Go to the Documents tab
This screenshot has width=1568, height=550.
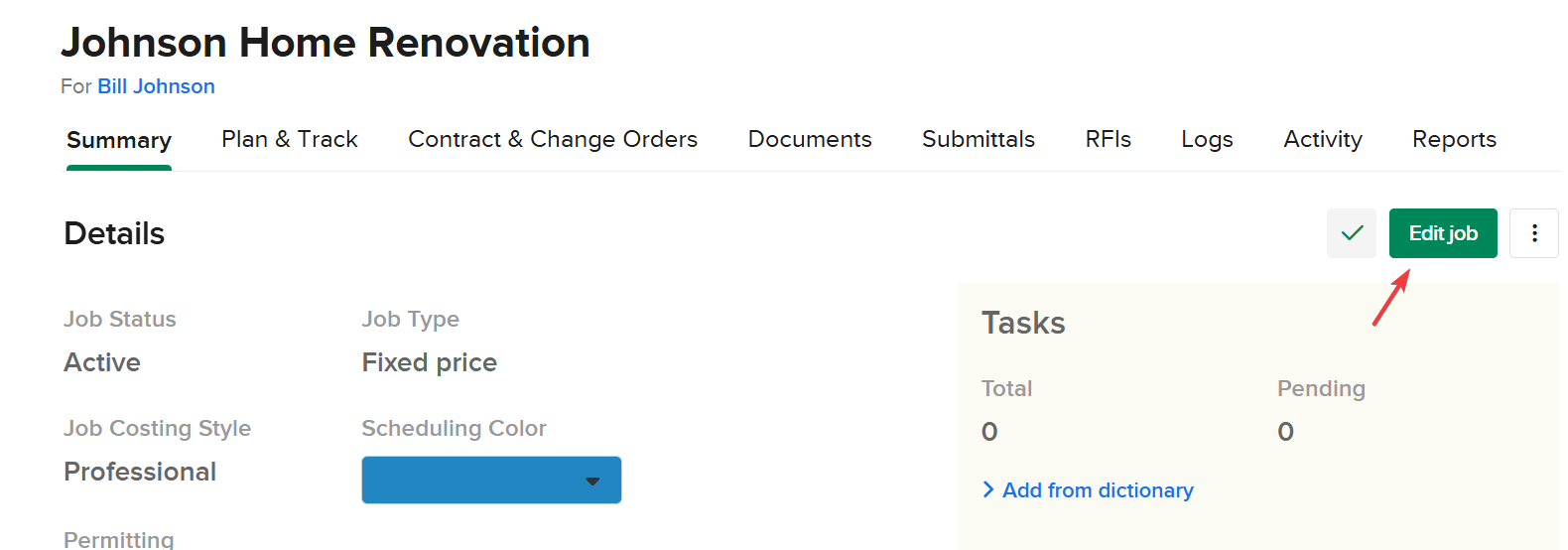click(x=809, y=139)
